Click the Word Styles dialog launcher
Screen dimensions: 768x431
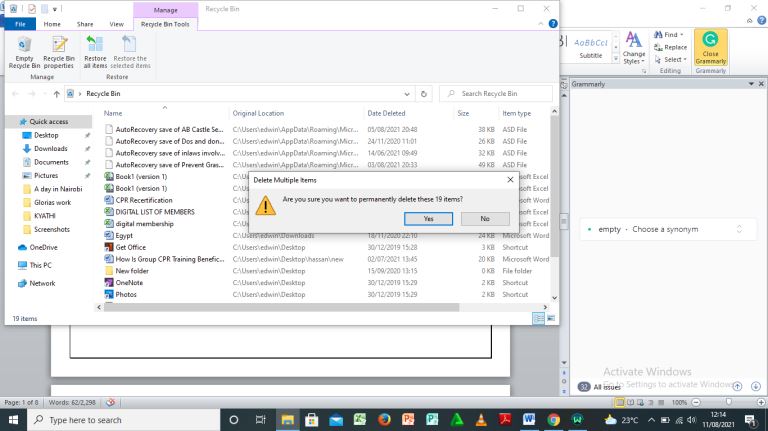644,72
